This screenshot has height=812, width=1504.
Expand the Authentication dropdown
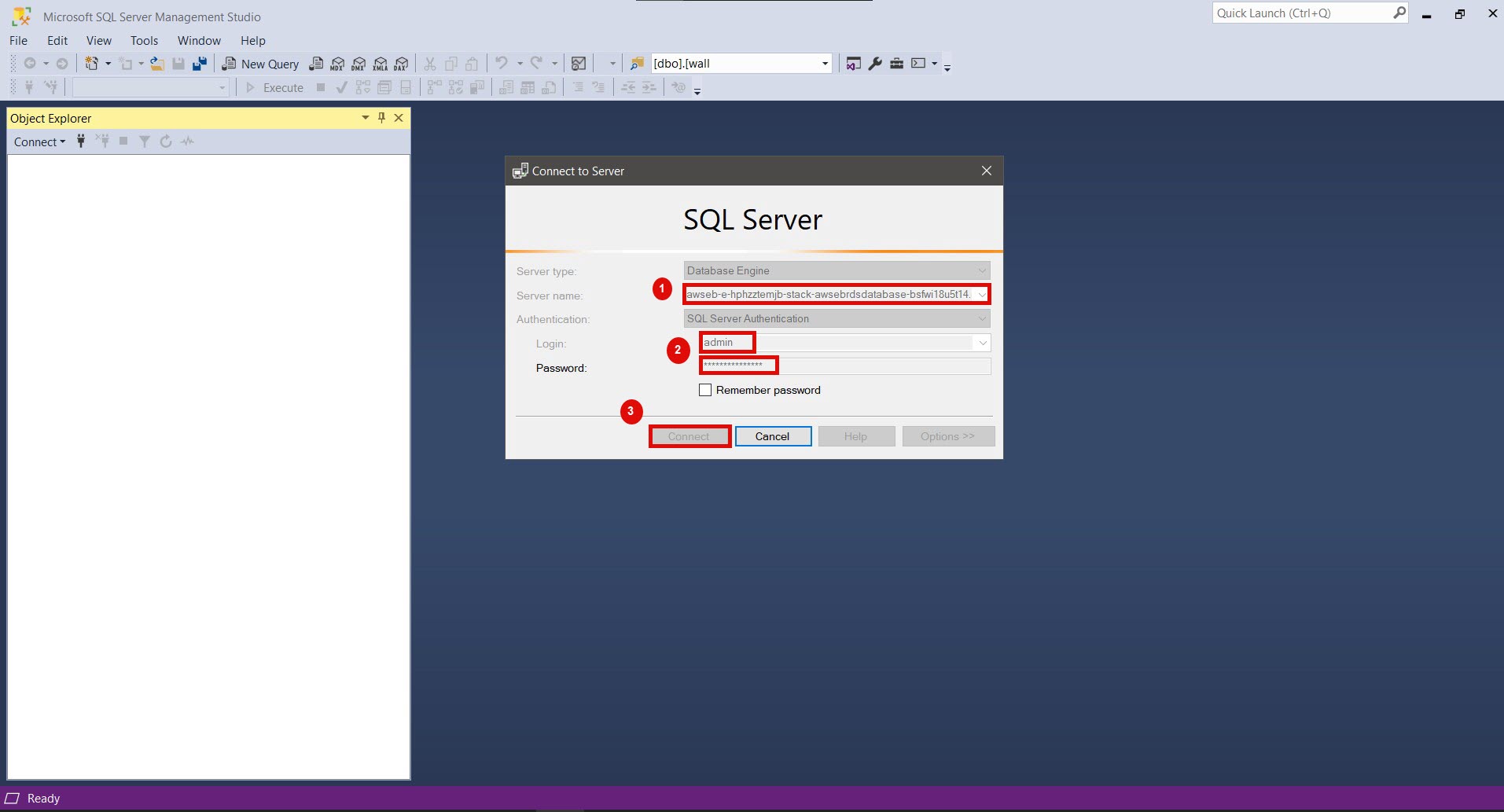[982, 318]
